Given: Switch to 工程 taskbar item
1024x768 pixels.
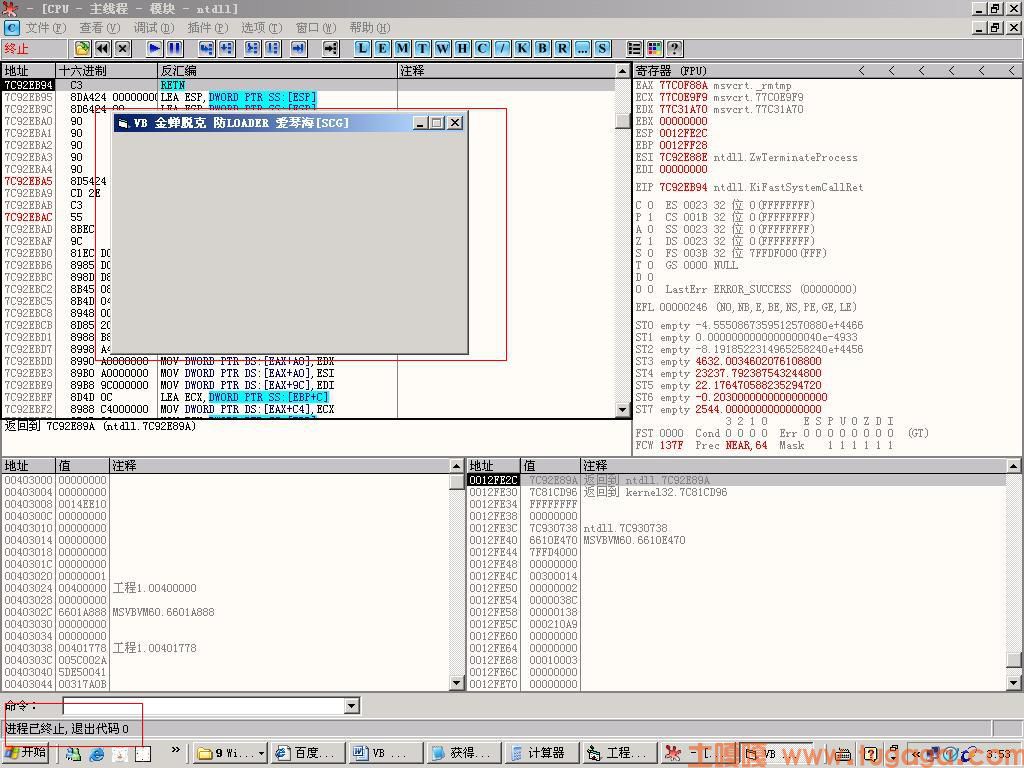Looking at the screenshot, I should tap(618, 753).
